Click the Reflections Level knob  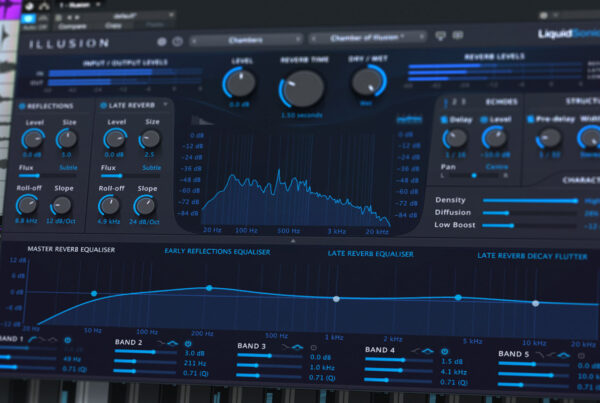tap(33, 139)
